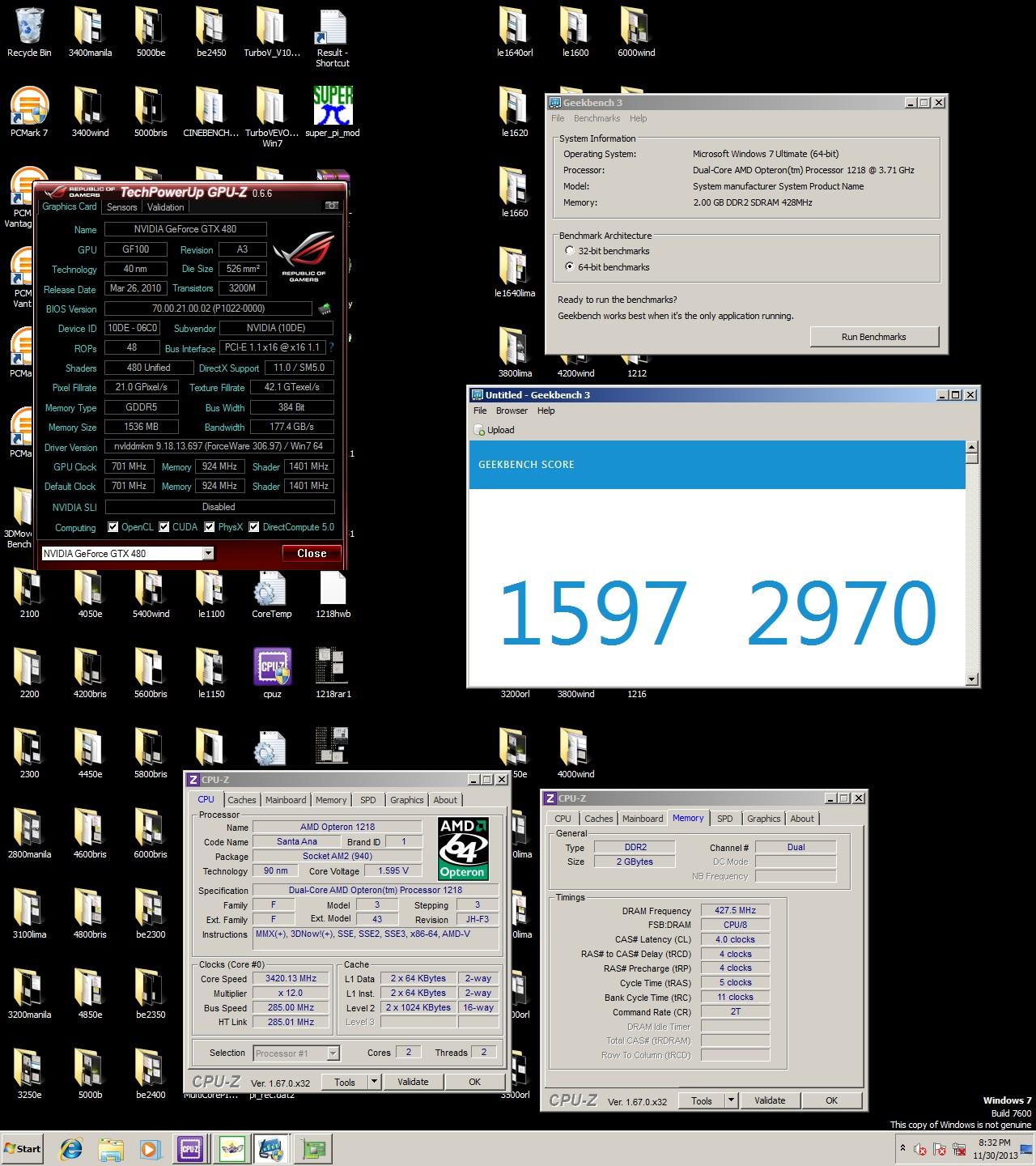Click the 2970 Geekbench score
1036x1166 pixels.
coord(841,614)
